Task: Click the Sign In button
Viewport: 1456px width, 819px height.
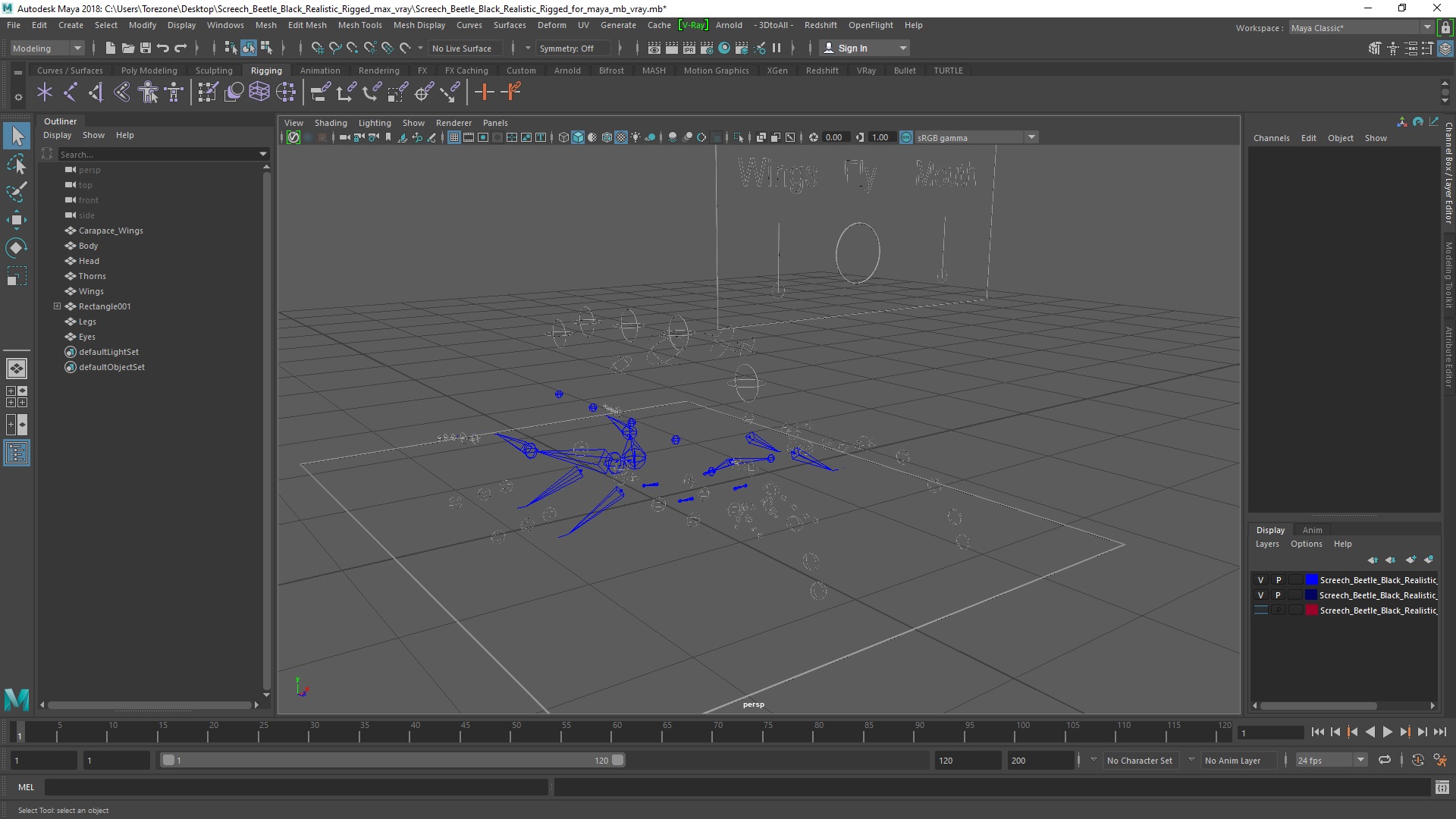Action: (853, 47)
